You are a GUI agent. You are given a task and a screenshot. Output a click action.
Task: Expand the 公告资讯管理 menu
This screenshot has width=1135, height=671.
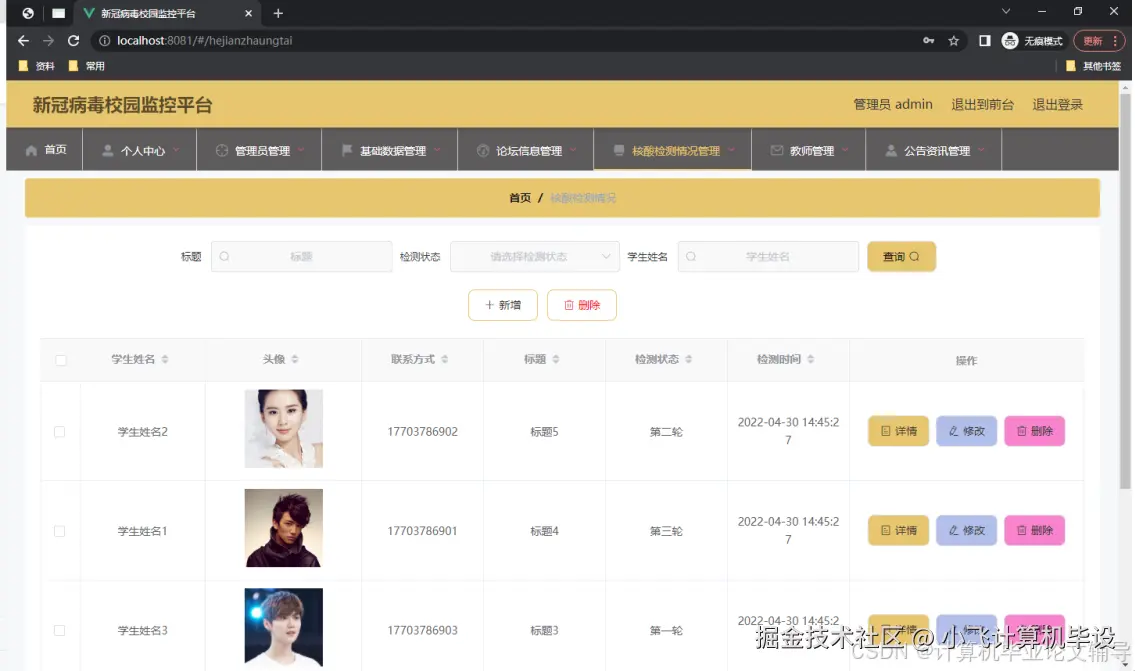[x=934, y=150]
